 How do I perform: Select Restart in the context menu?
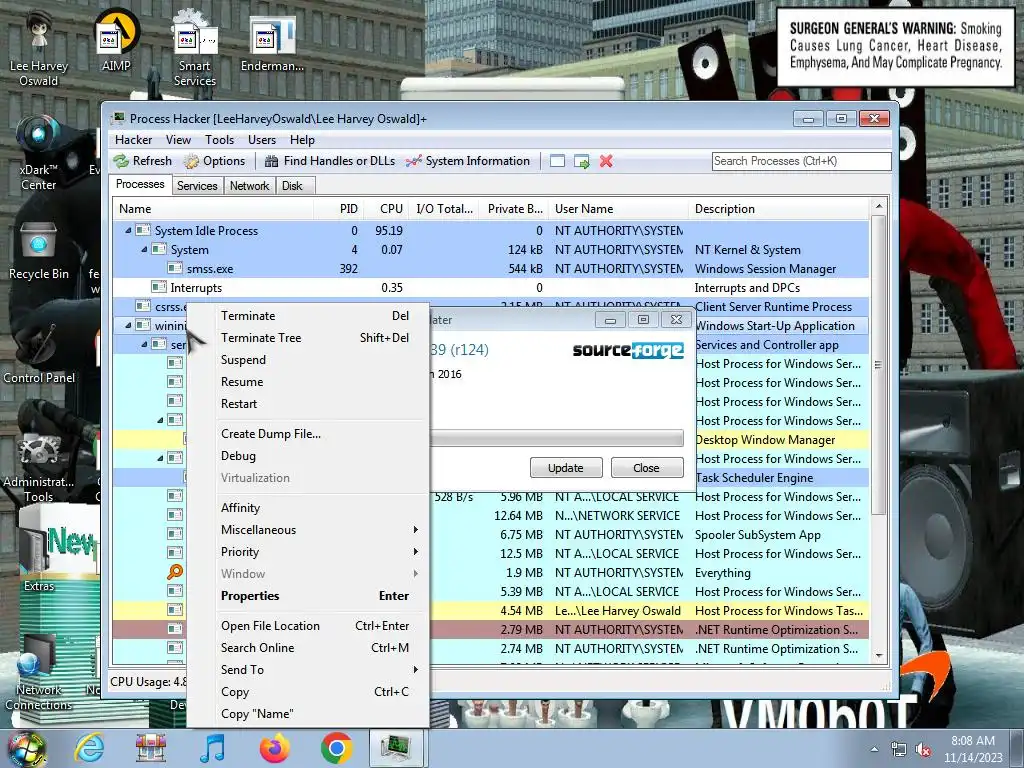click(x=319, y=404)
